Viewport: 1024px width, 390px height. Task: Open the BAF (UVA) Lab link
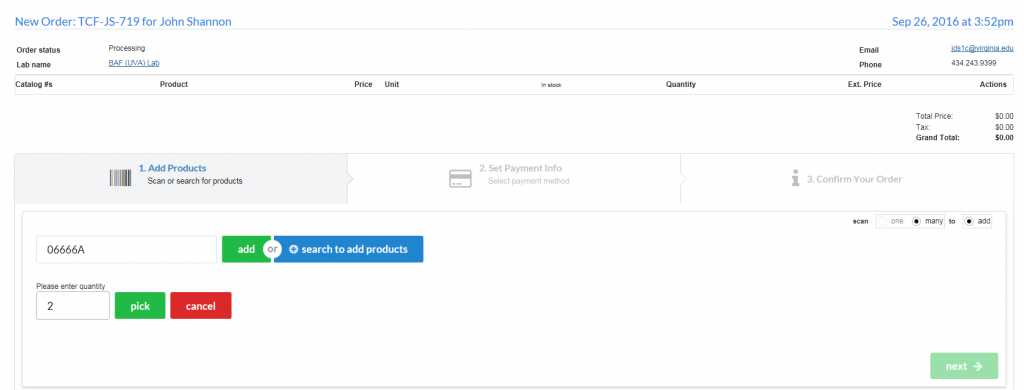click(x=134, y=63)
